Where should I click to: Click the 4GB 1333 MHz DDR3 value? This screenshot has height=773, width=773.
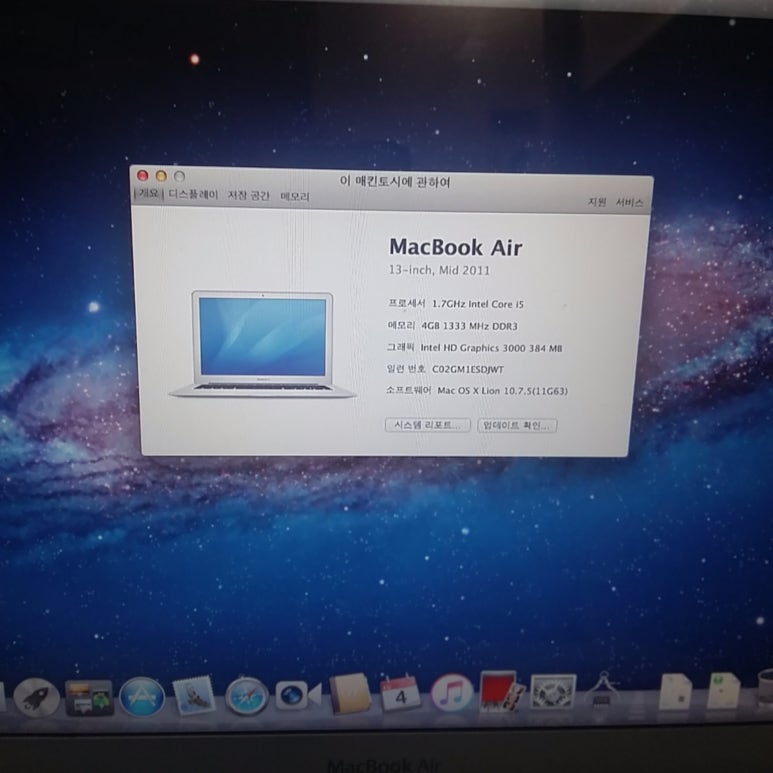[x=469, y=326]
